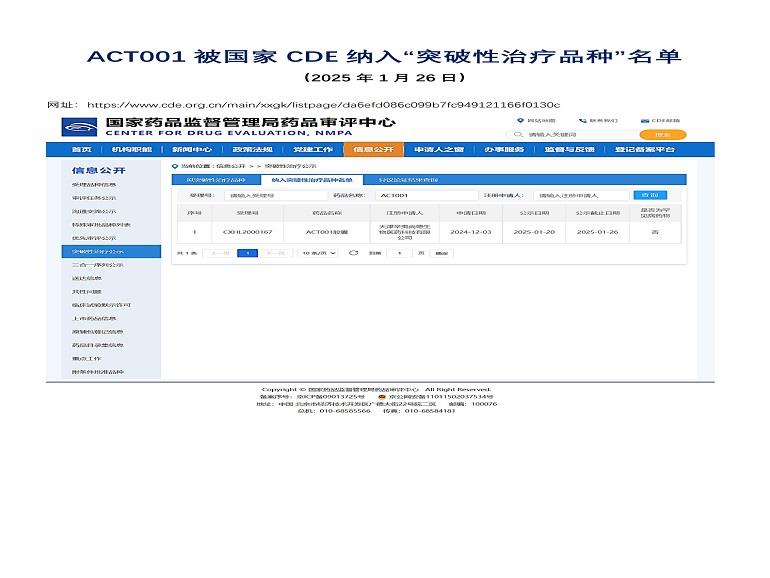
Task: Click the drug name cell ACT001胶囊
Action: pos(327,232)
